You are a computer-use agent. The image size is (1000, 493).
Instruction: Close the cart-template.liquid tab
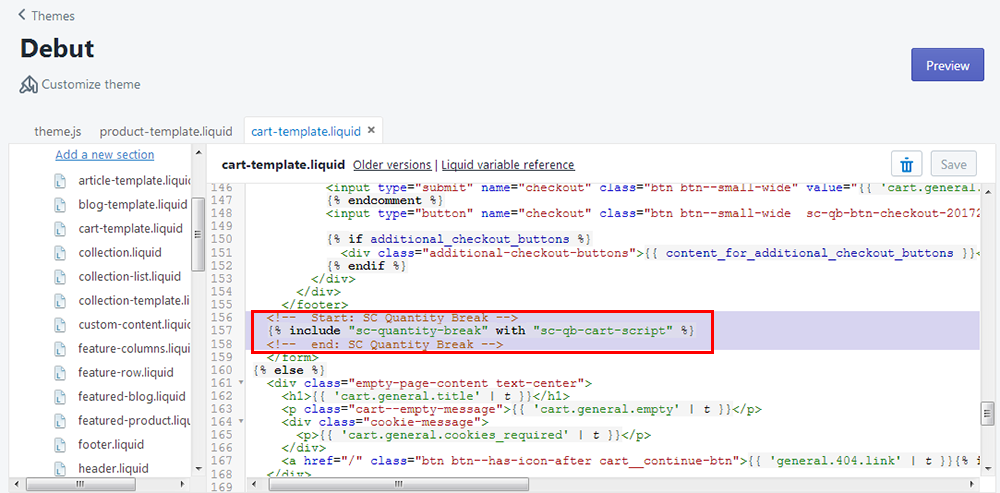371,130
